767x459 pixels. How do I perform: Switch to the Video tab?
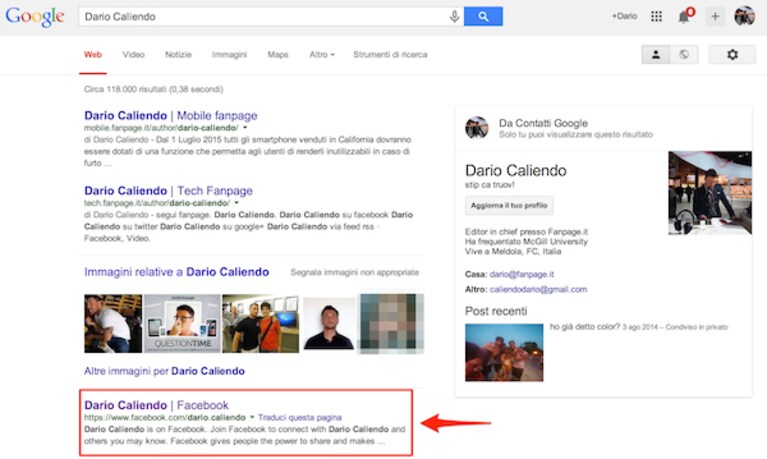[134, 55]
